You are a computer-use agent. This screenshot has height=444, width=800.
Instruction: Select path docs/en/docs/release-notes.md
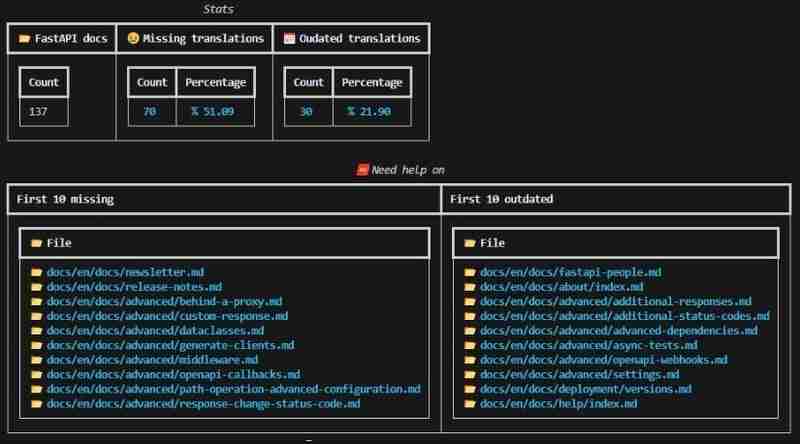134,287
